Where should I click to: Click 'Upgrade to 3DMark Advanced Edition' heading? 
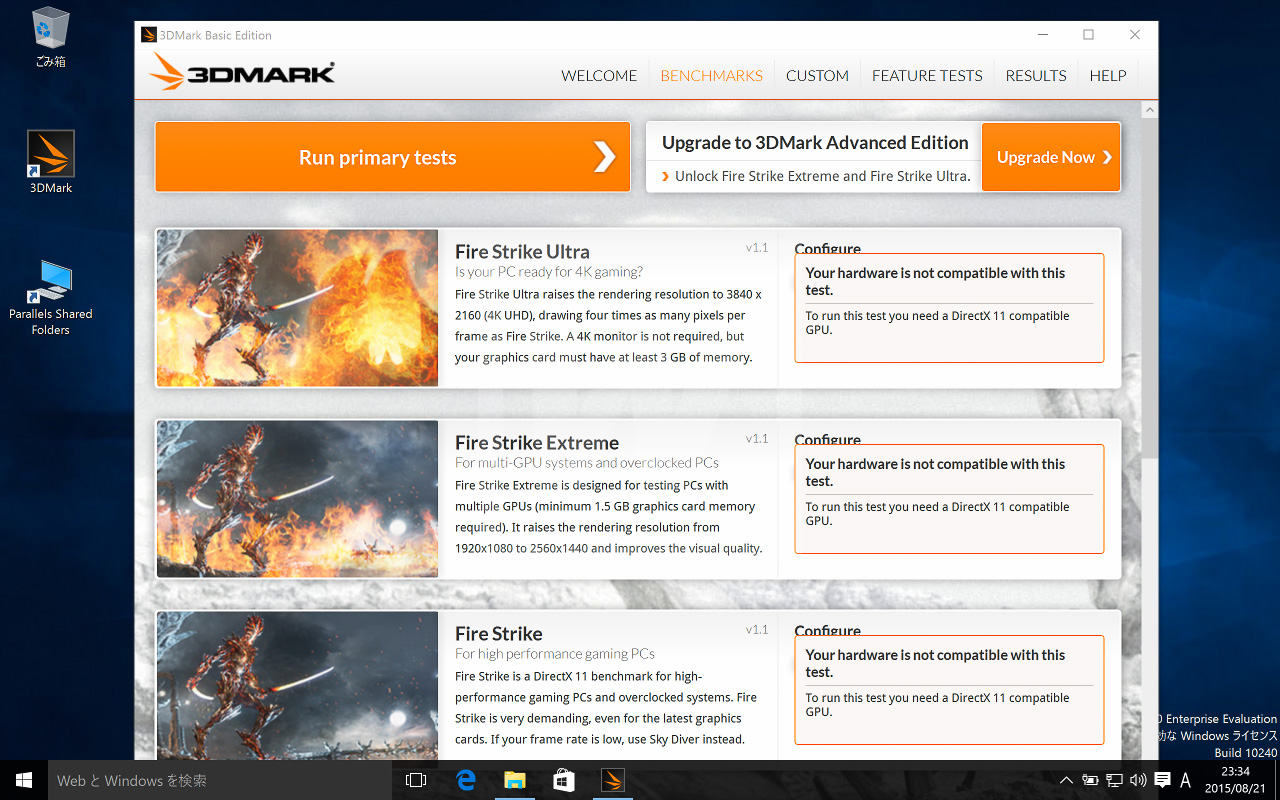click(x=815, y=143)
